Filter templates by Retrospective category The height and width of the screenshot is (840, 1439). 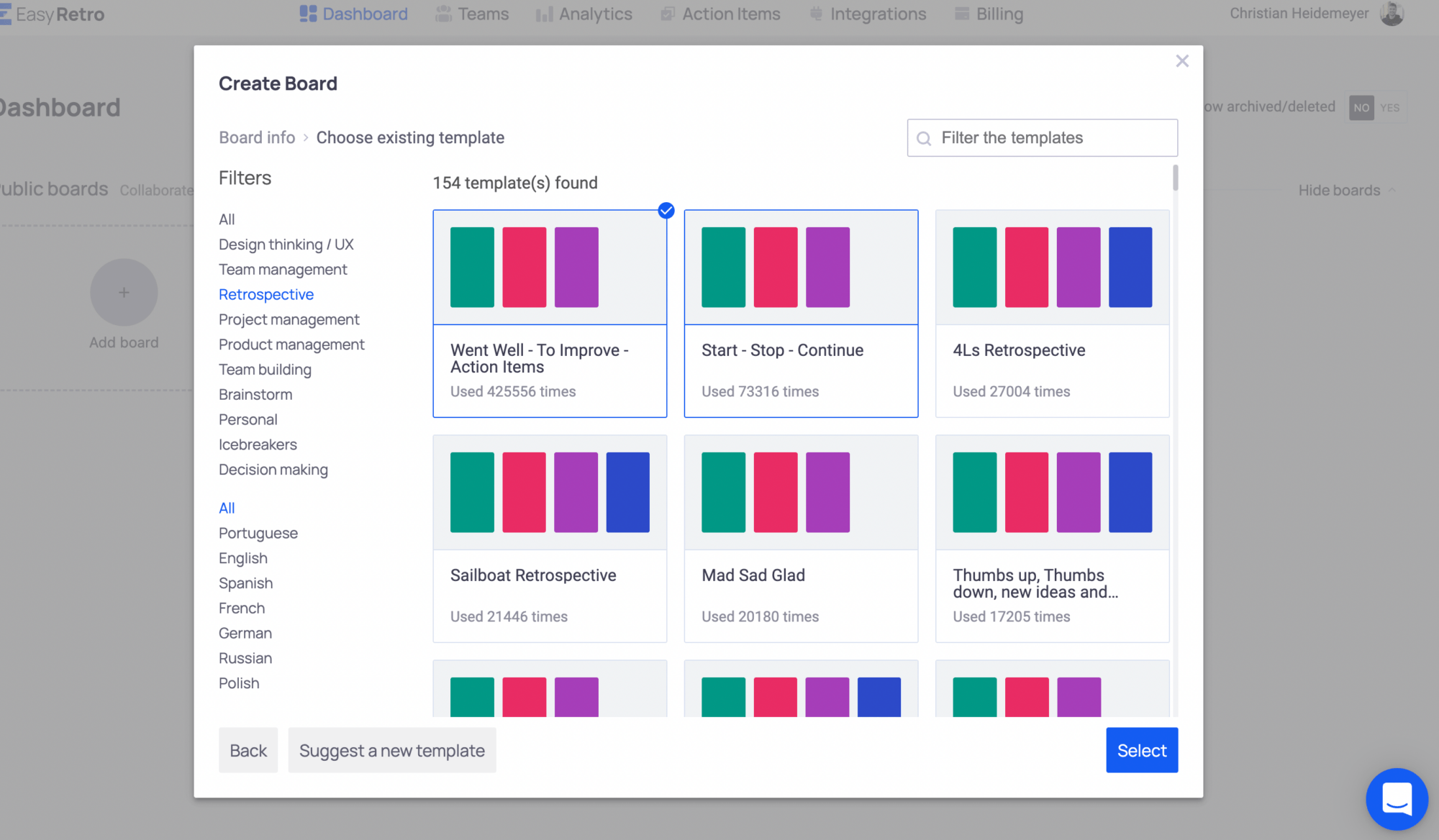(265, 294)
